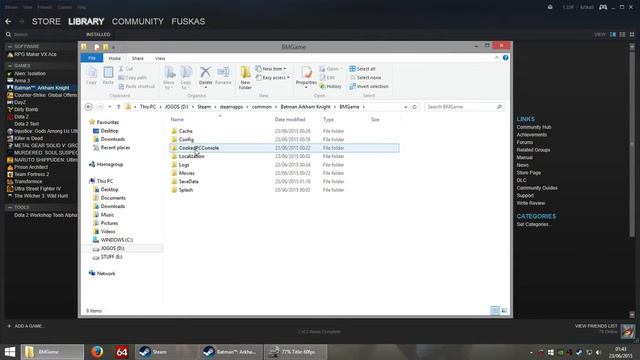640x360 pixels.
Task: Click the Windows Start button
Action: coord(10,351)
